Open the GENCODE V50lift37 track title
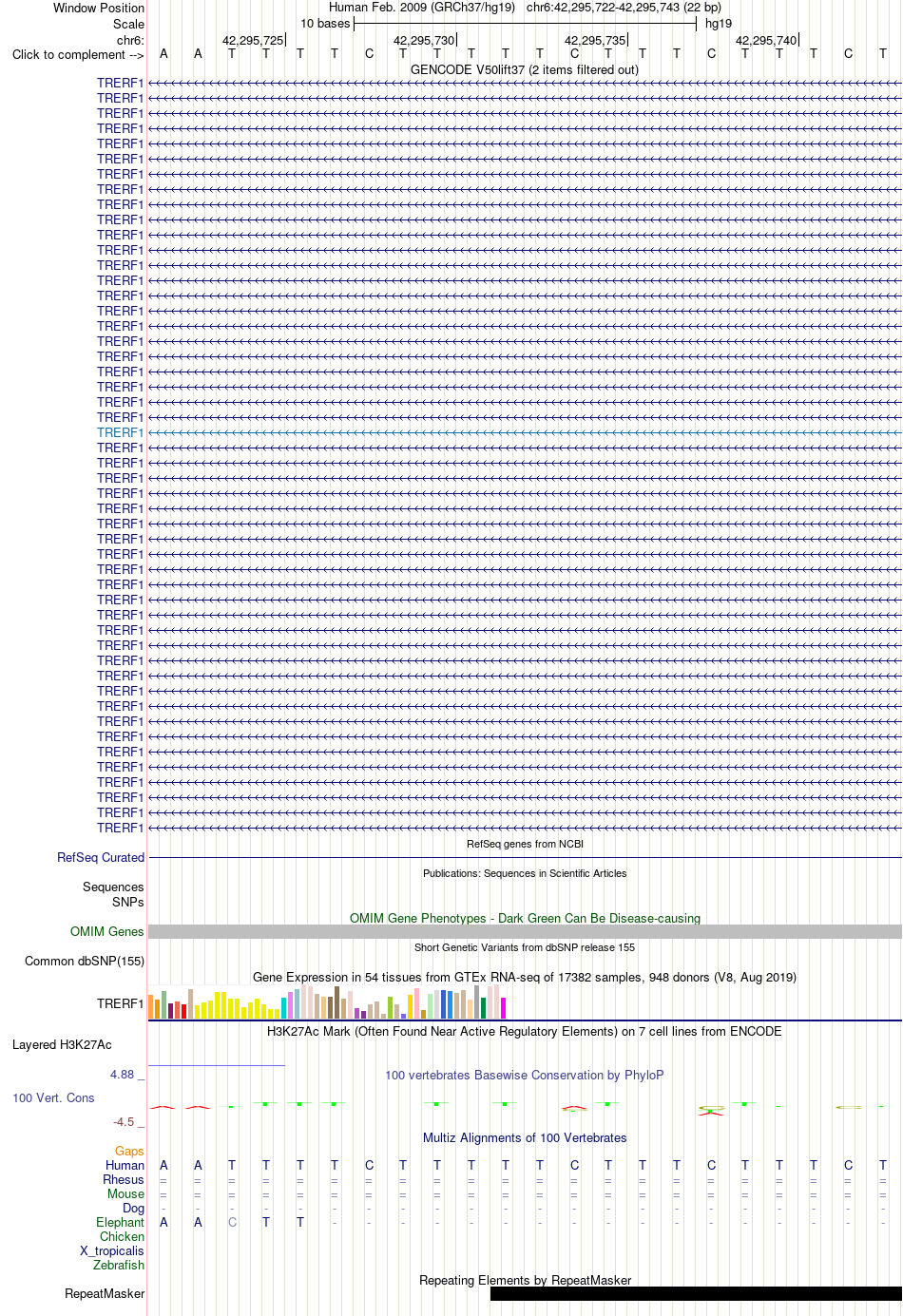903x1316 pixels. pos(525,69)
